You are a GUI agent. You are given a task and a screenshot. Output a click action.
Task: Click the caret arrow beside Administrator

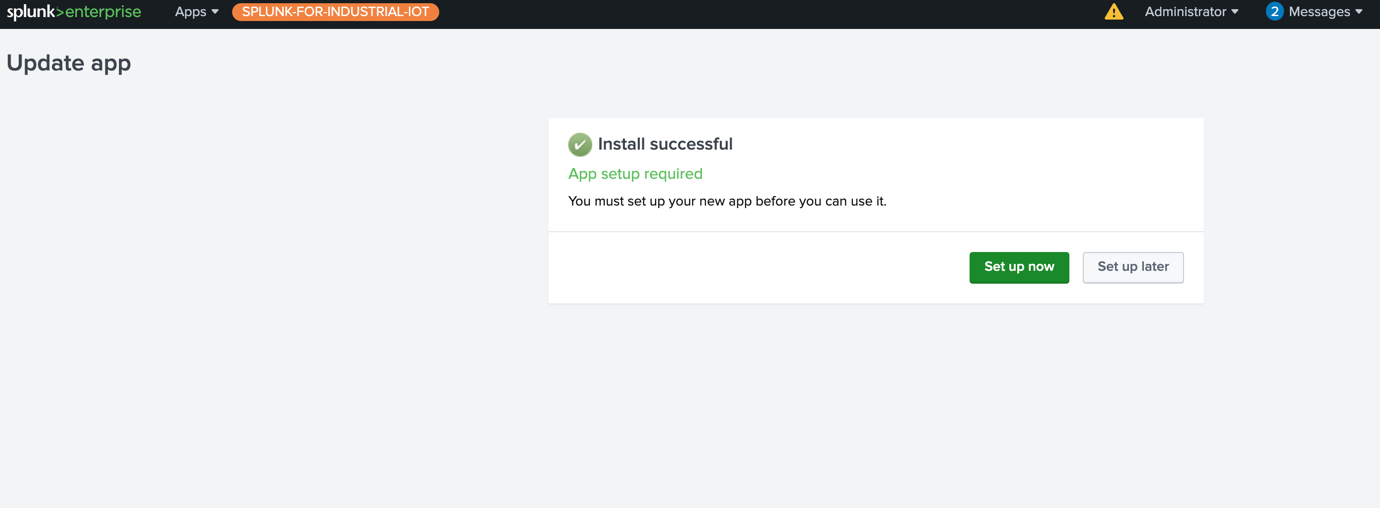[x=1235, y=12]
